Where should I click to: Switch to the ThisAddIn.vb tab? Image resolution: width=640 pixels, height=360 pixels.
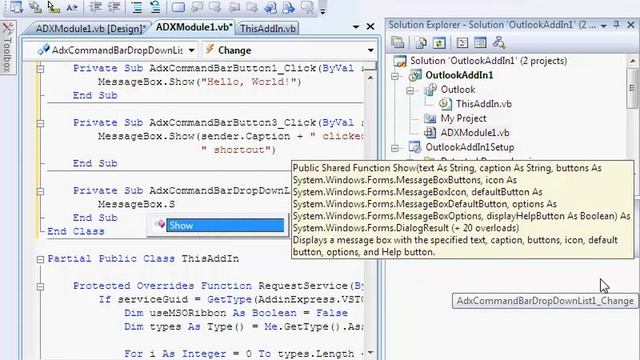[x=268, y=28]
